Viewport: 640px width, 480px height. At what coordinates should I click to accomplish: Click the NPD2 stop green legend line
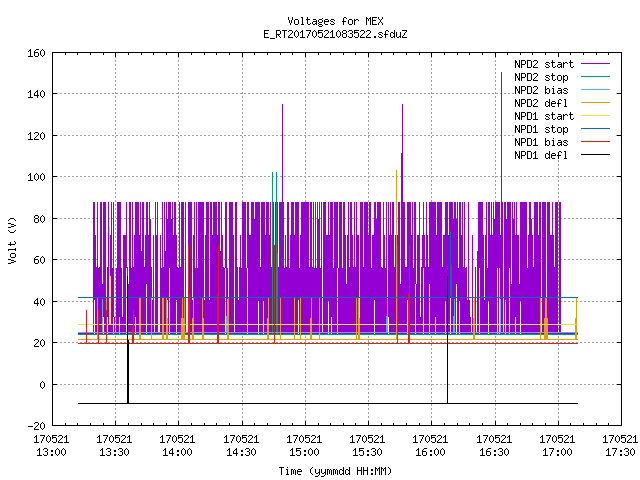[x=595, y=77]
